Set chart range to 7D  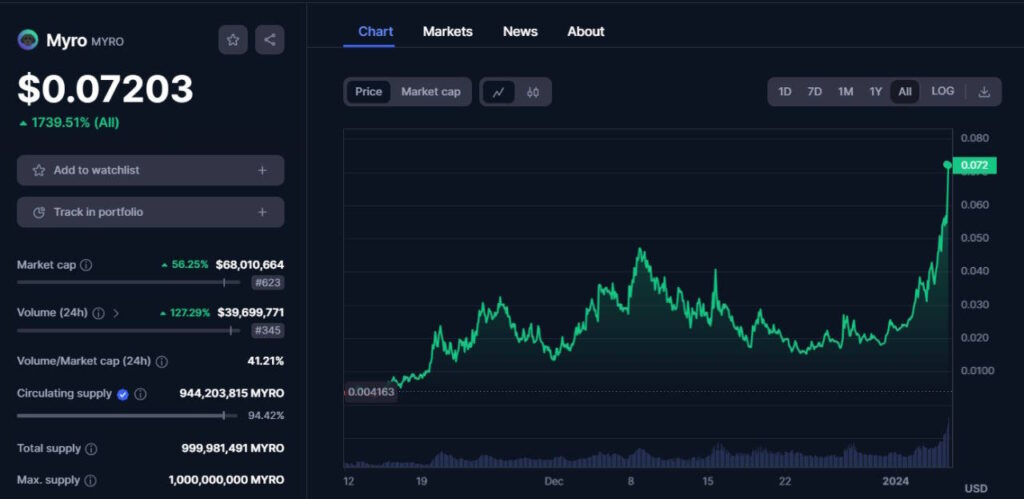pyautogui.click(x=814, y=92)
